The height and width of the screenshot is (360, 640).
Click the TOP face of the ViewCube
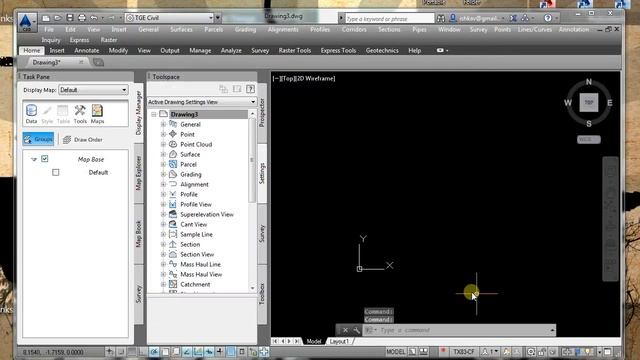589,102
